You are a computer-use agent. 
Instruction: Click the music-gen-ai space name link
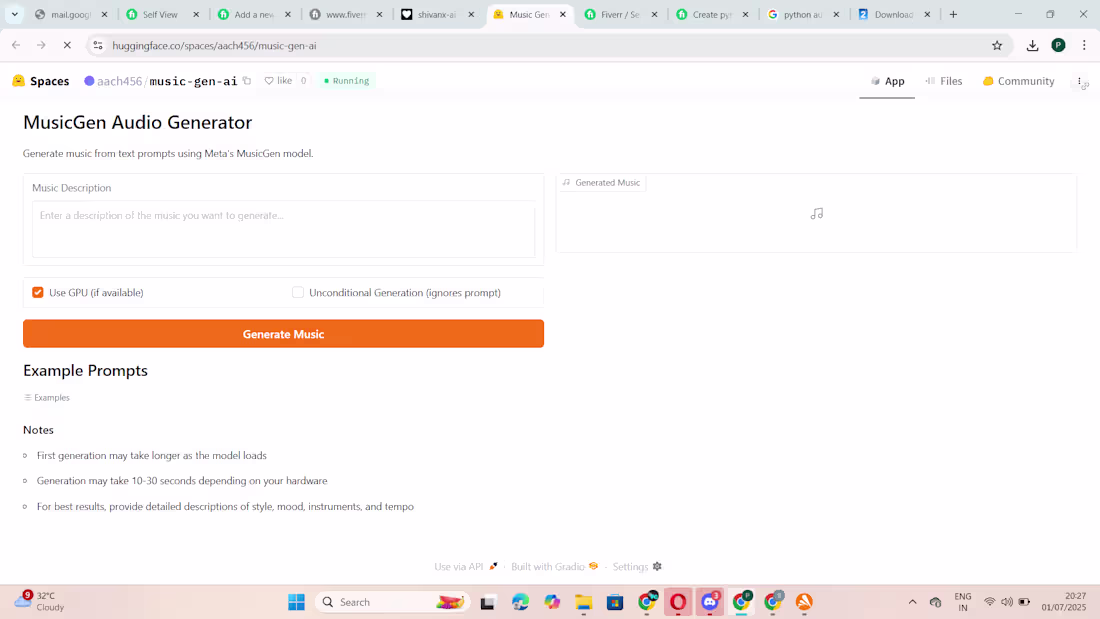tap(194, 81)
